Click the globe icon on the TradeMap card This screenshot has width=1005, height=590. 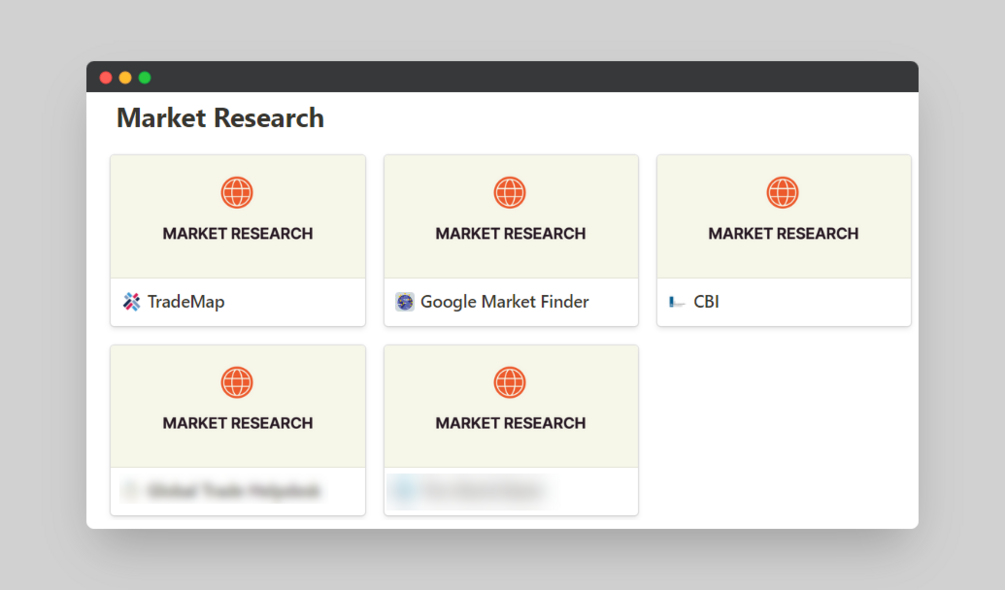click(237, 192)
